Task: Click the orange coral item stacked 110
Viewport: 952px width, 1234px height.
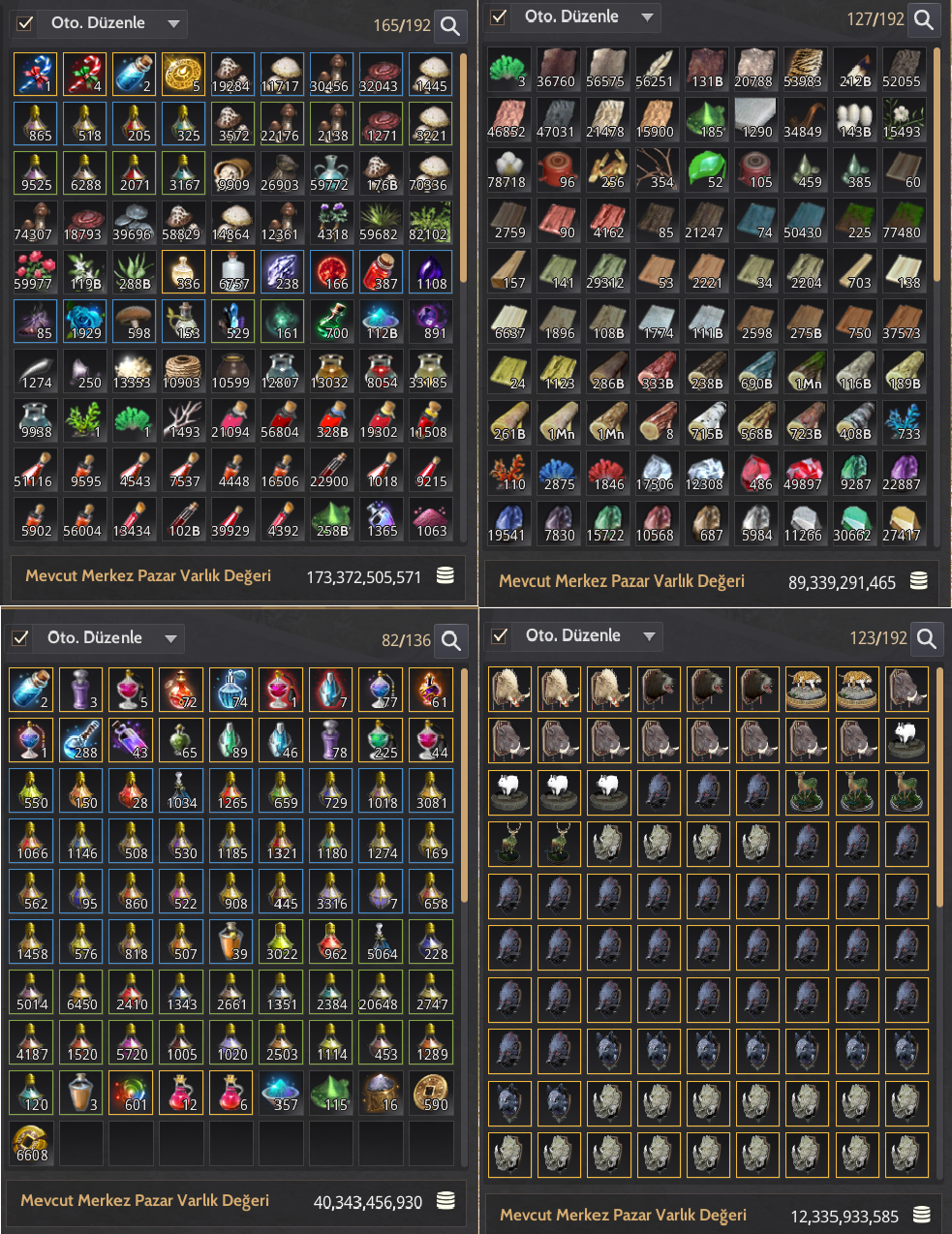Action: tap(509, 473)
